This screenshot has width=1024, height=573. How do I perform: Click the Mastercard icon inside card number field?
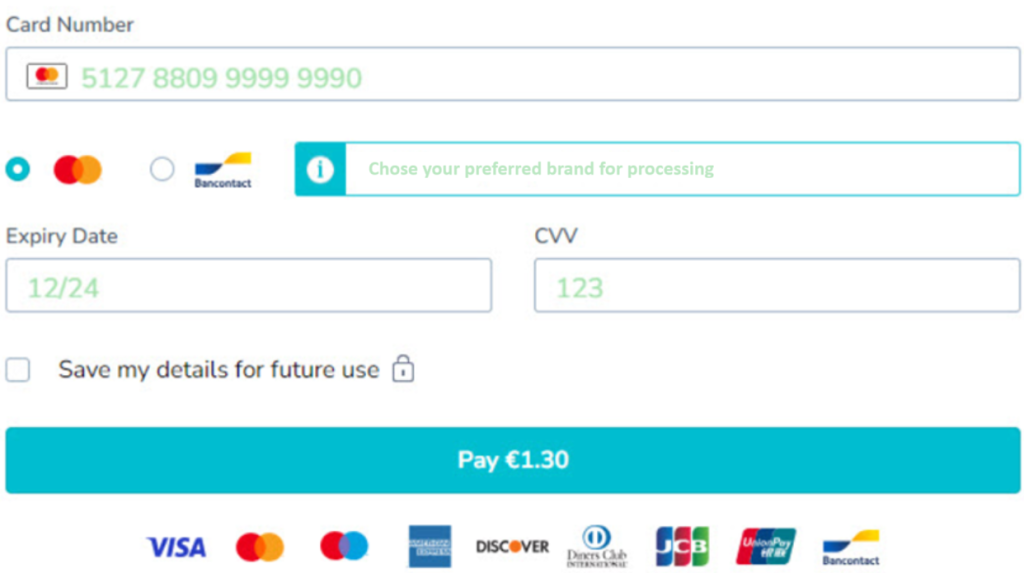[47, 76]
